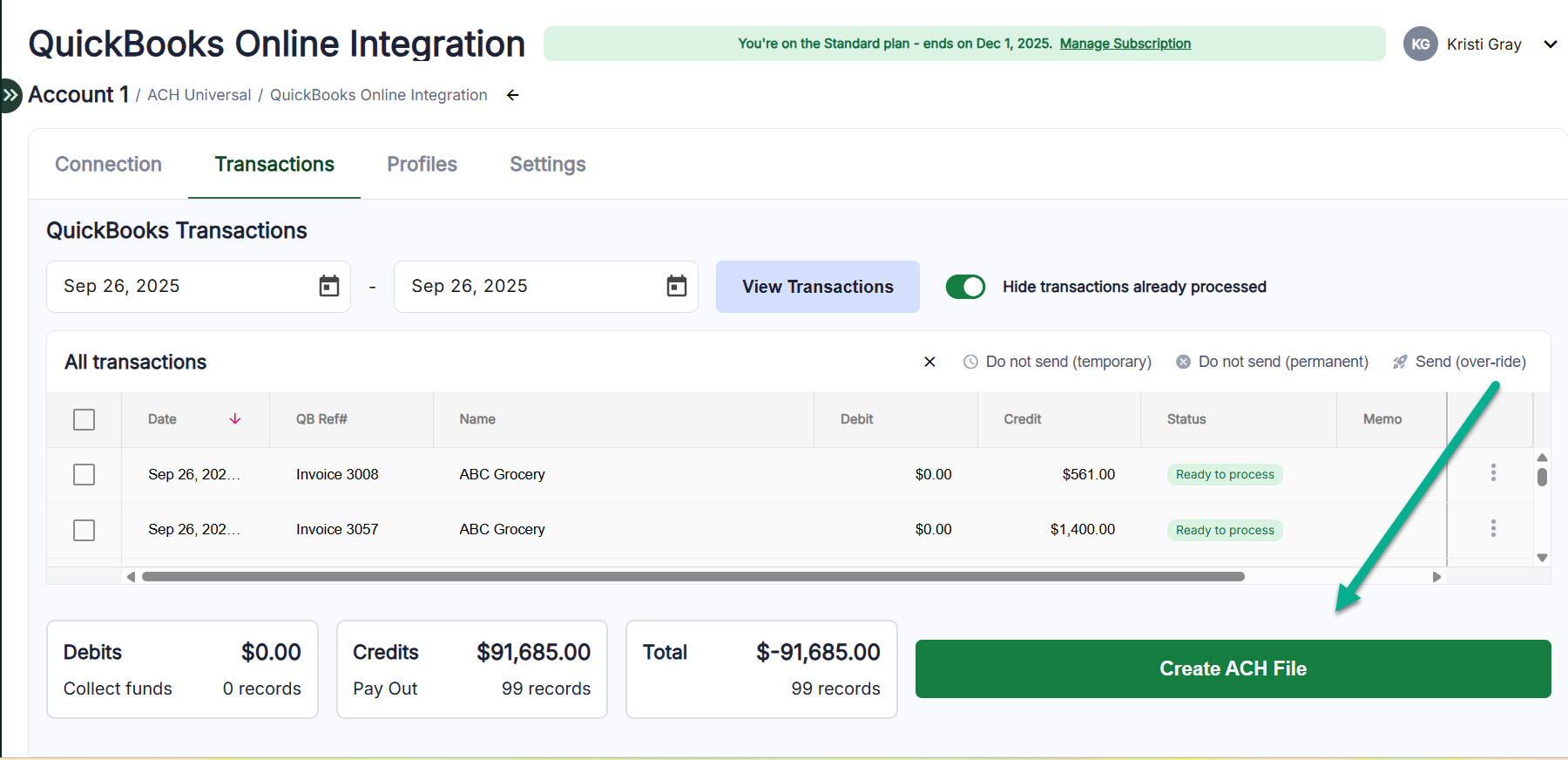Click the Account 1 breadcrumb
Image resolution: width=1568 pixels, height=760 pixels.
click(79, 94)
